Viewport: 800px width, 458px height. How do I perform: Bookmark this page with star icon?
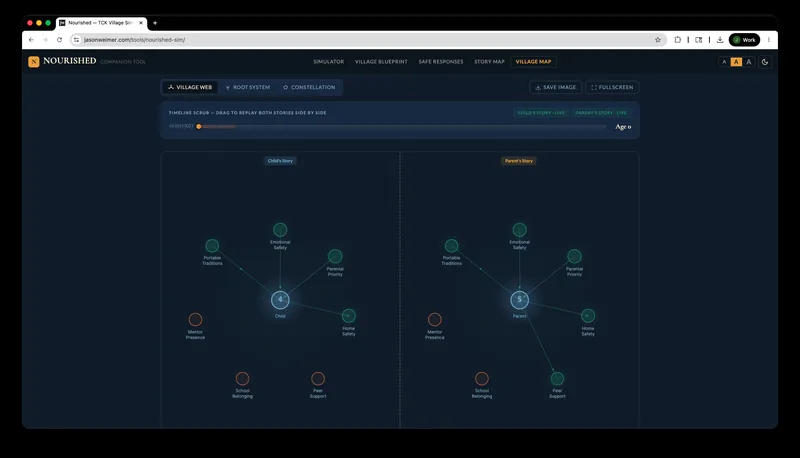pyautogui.click(x=658, y=40)
